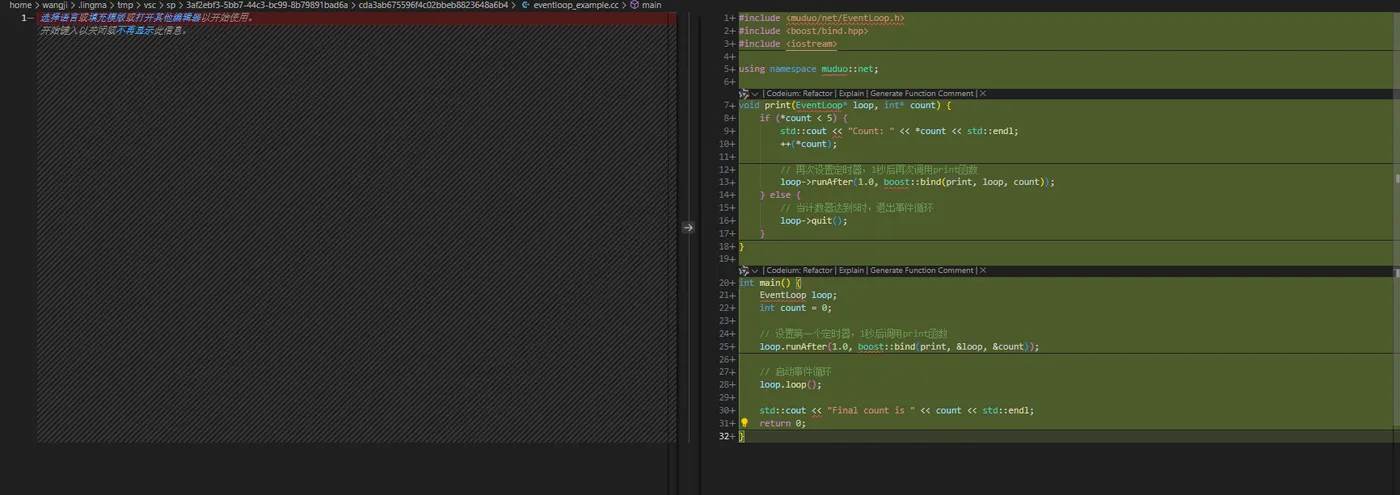Click the C++ file icon in the breadcrumb
Screen dimensions: 1400x495
tap(525, 5)
